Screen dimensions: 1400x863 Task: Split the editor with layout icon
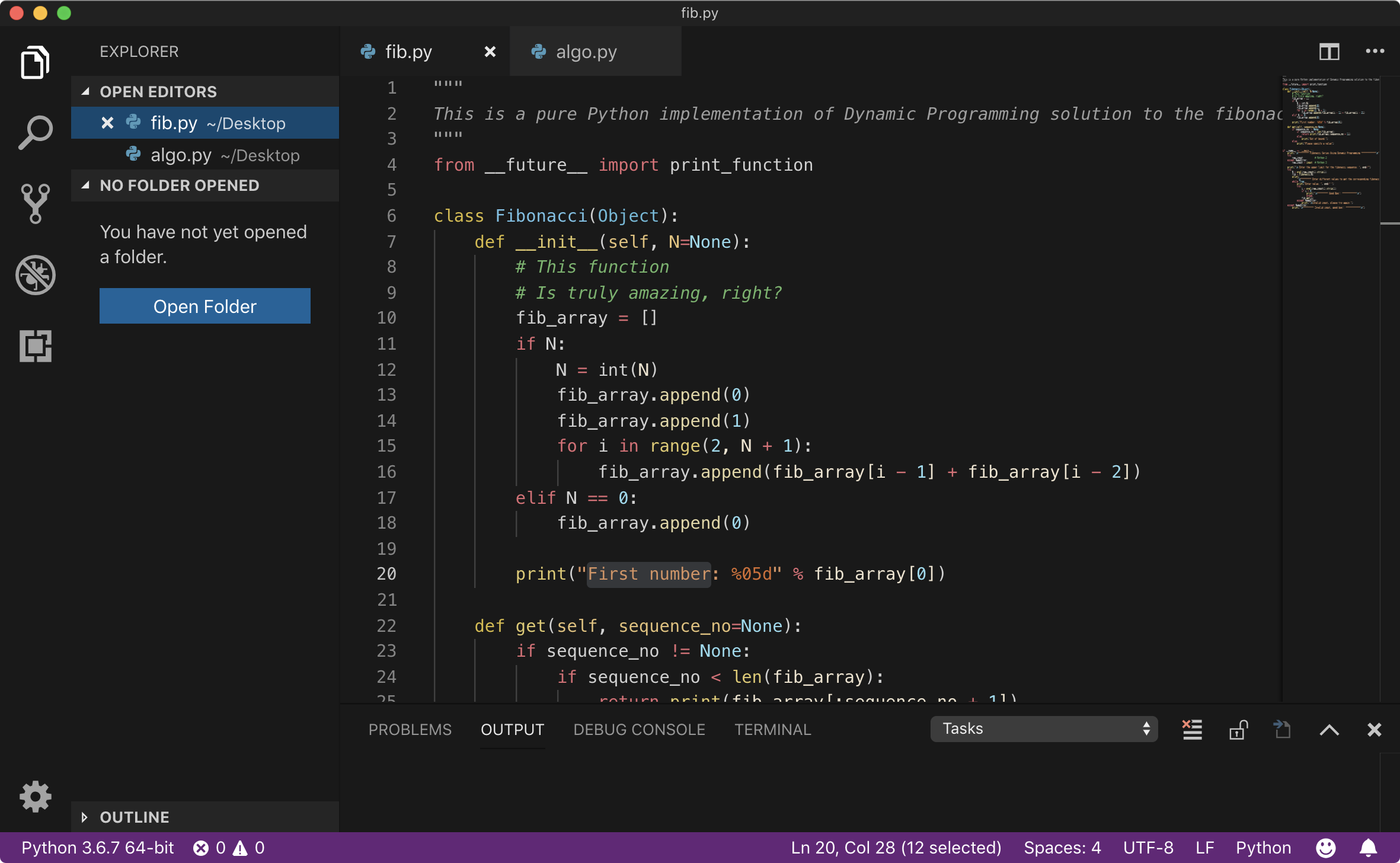tap(1329, 52)
